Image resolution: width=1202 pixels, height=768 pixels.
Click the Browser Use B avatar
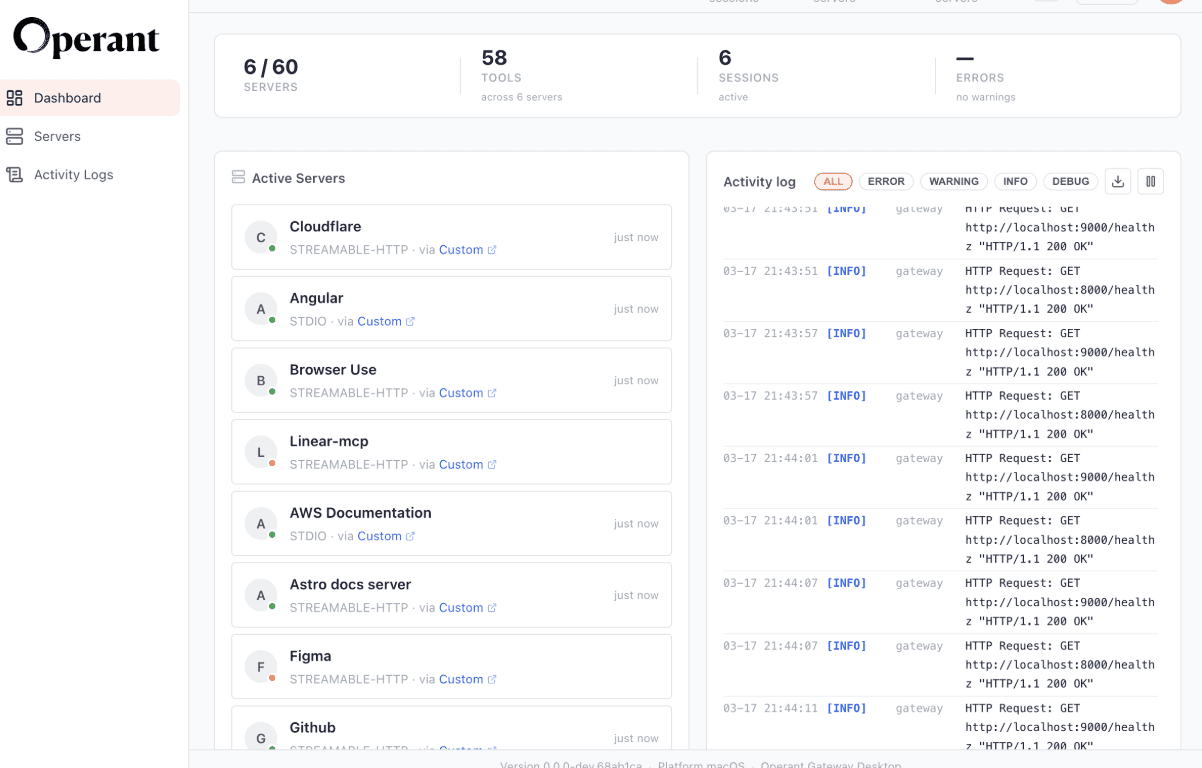[261, 380]
